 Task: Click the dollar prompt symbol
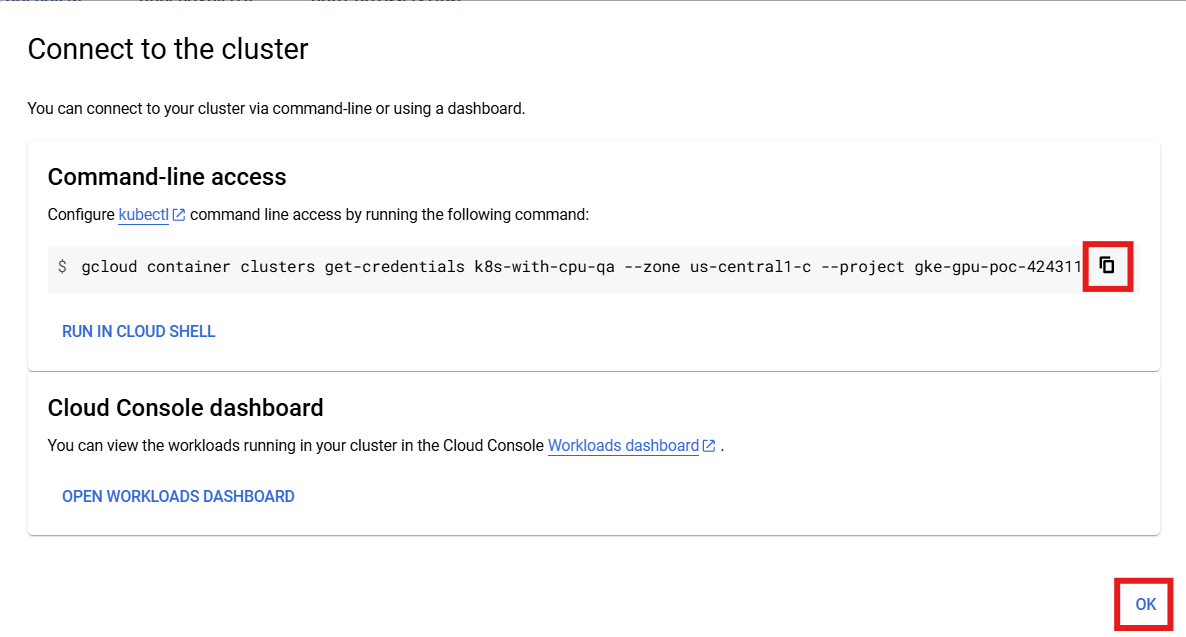pyautogui.click(x=62, y=267)
